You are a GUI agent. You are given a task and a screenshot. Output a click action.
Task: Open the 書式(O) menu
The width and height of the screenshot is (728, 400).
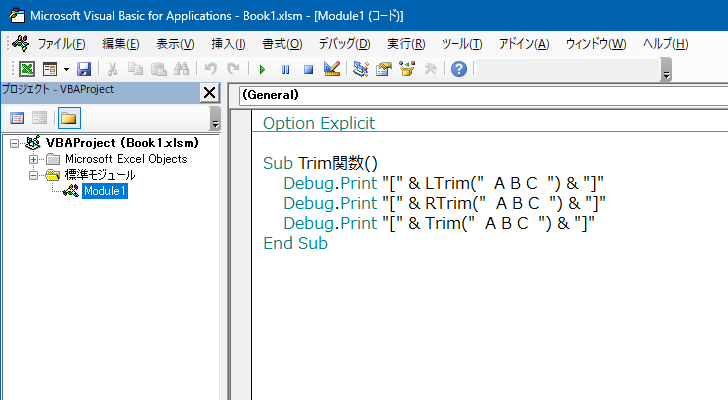click(282, 44)
